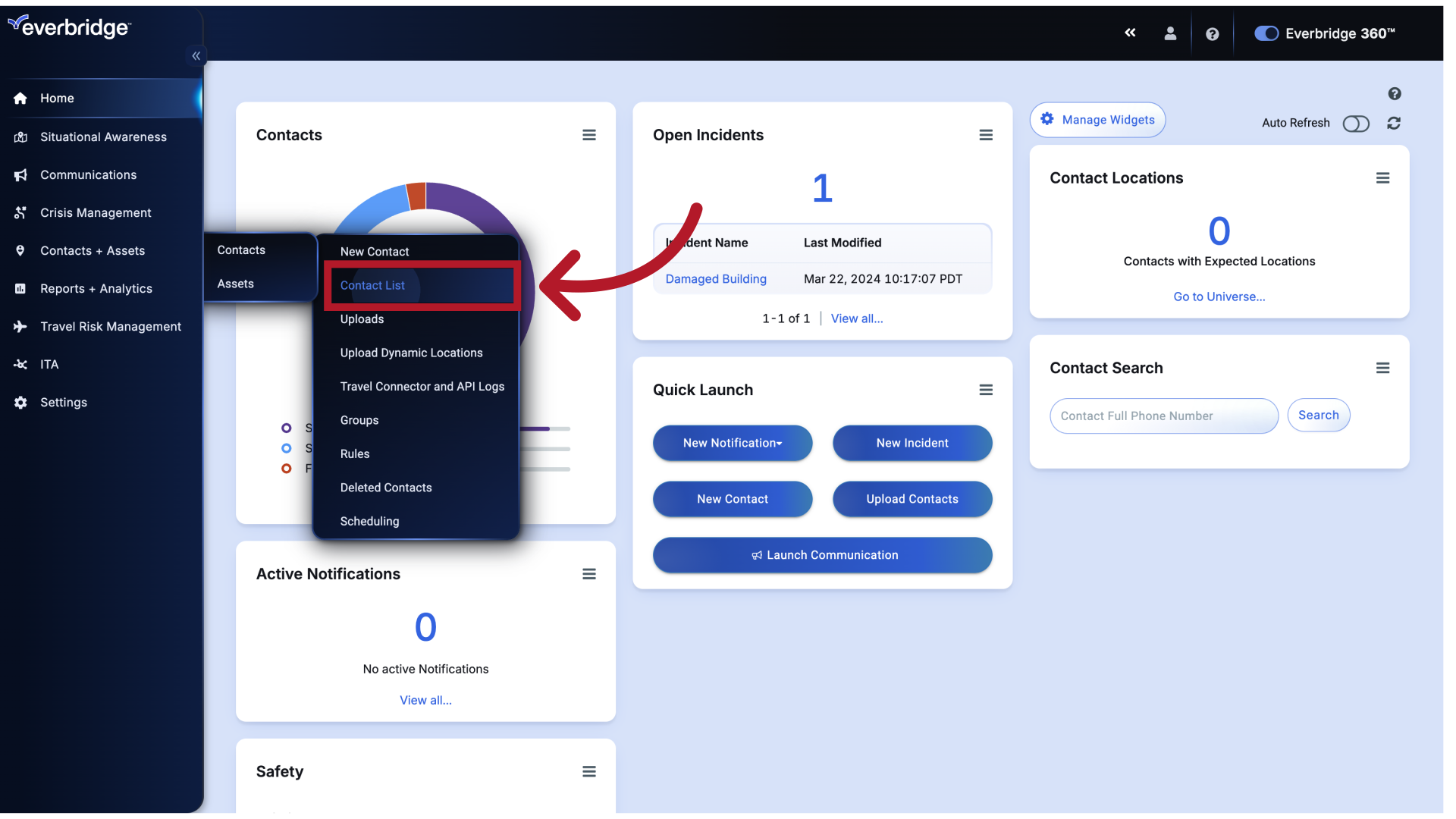
Task: Expand the Open Incidents widget menu
Action: [986, 135]
